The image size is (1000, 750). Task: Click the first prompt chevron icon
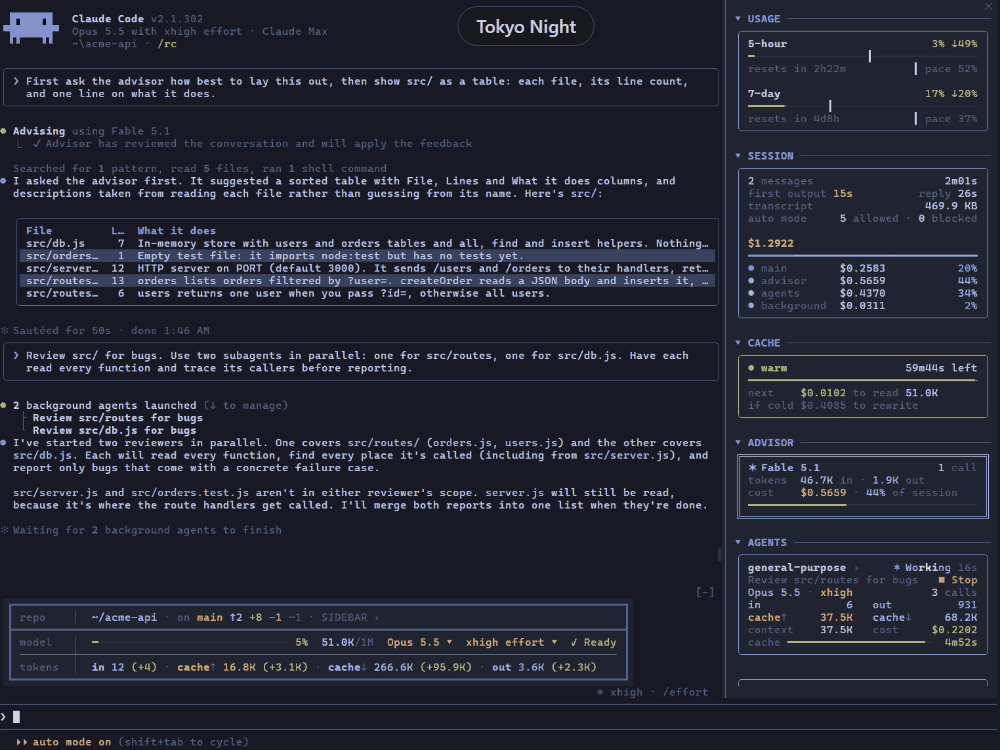(x=16, y=81)
